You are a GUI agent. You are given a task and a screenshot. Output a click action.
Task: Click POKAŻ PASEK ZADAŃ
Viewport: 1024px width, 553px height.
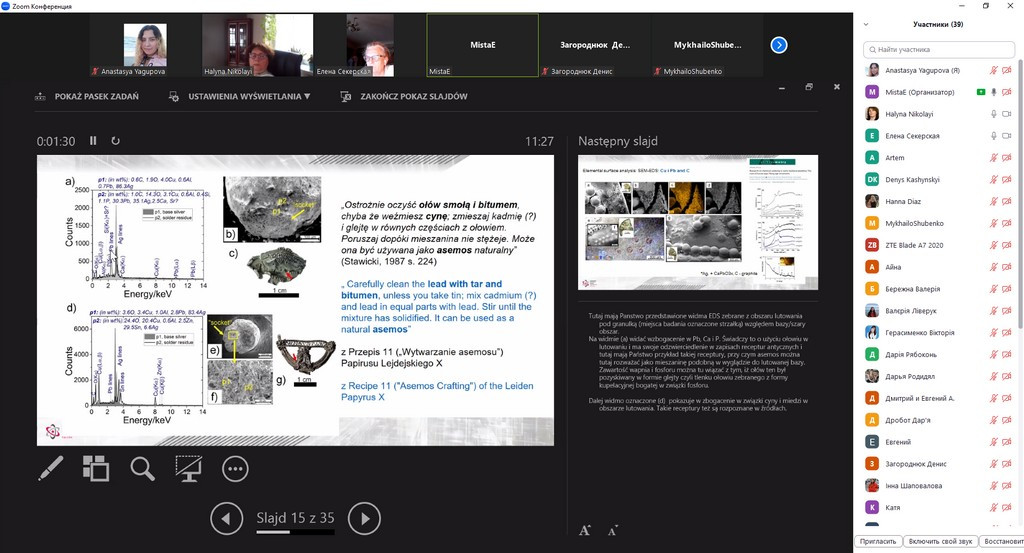point(86,97)
